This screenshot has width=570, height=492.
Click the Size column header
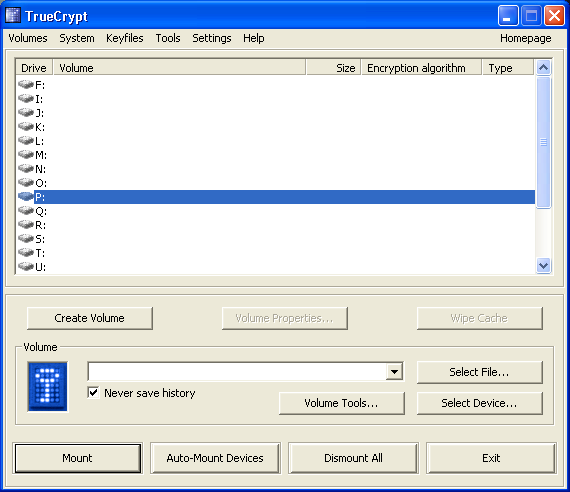(333, 68)
